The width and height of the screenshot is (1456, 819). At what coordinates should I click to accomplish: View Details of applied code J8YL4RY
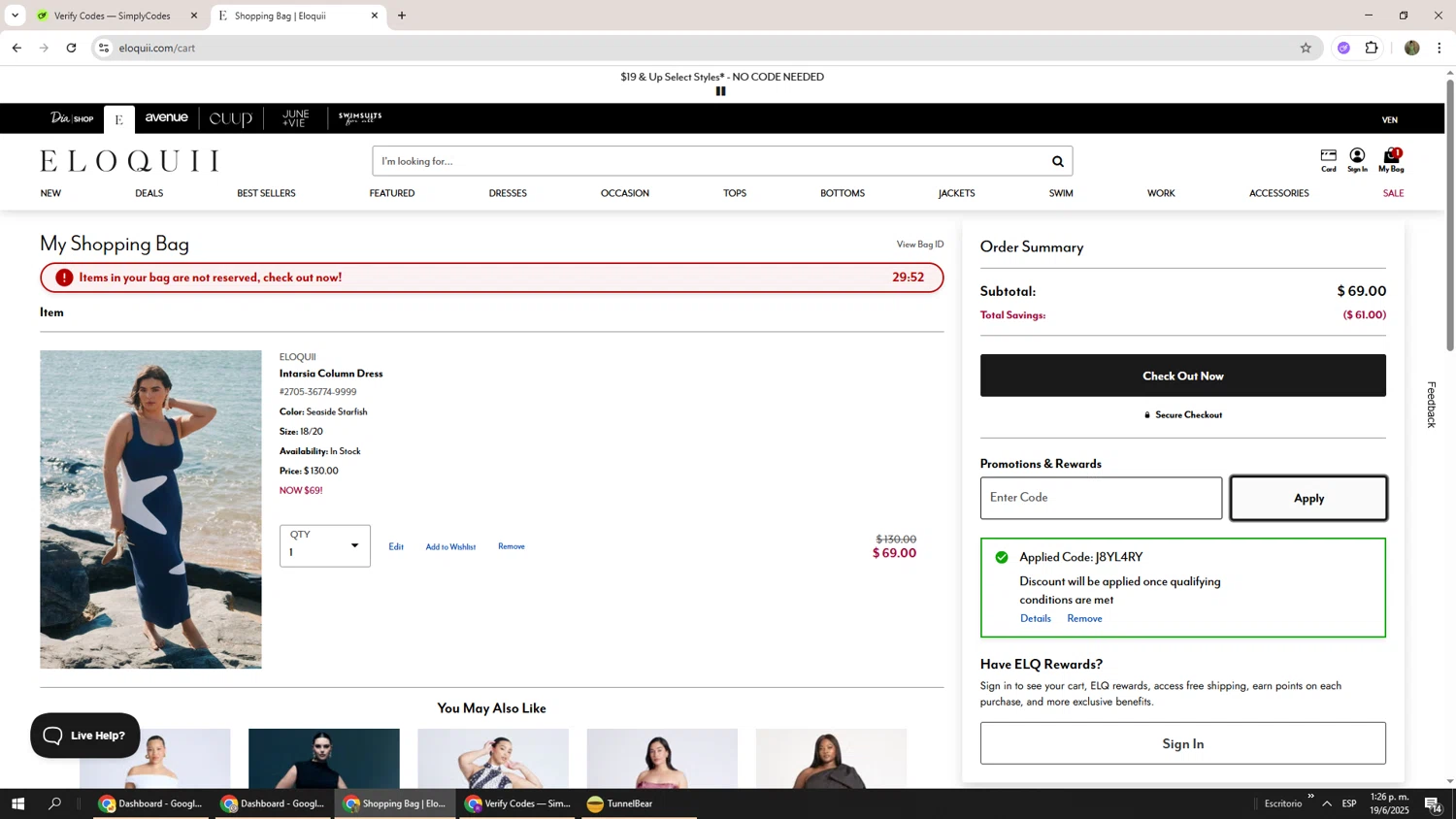click(x=1036, y=619)
